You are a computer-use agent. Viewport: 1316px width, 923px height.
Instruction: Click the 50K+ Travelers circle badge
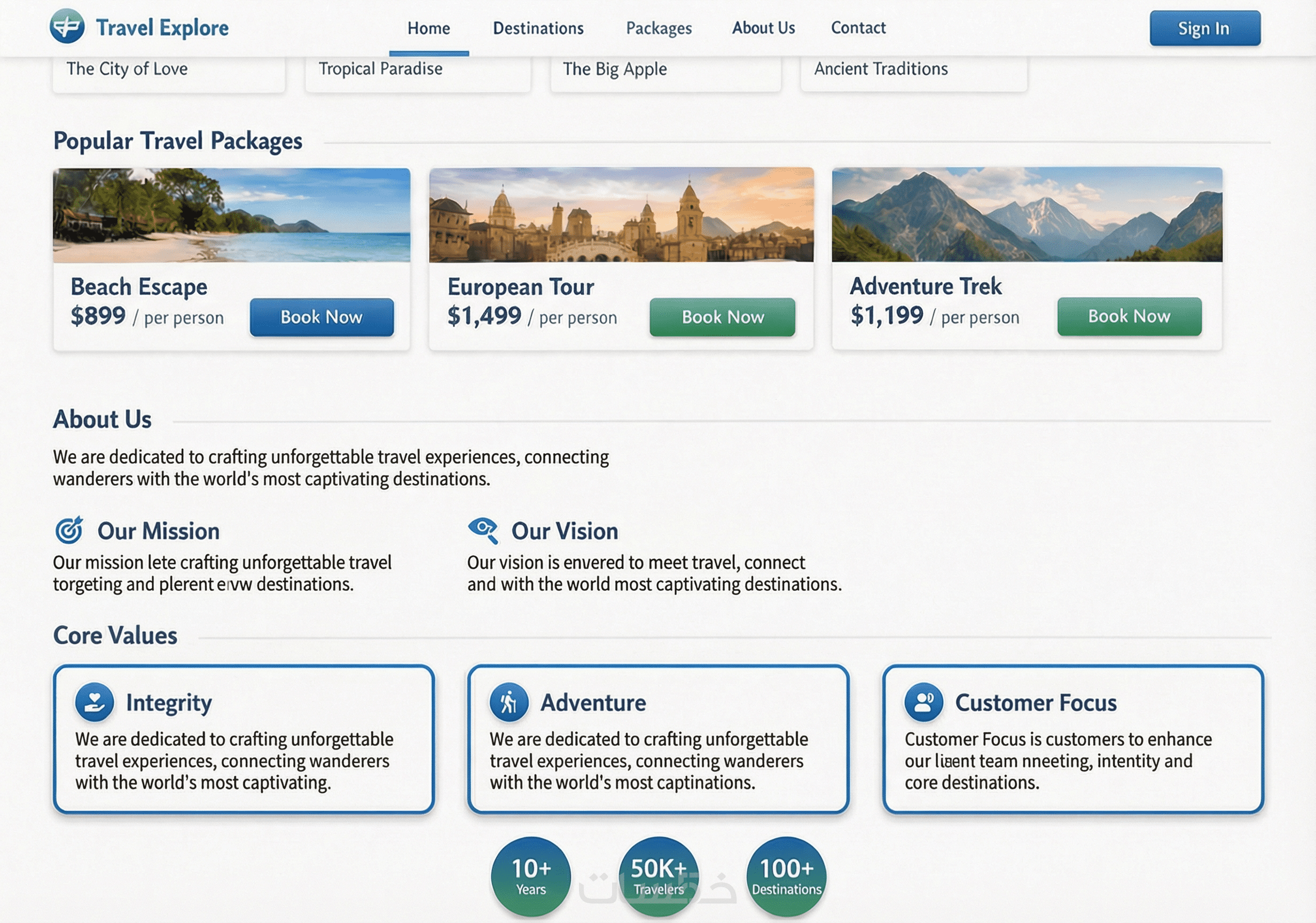click(x=659, y=876)
